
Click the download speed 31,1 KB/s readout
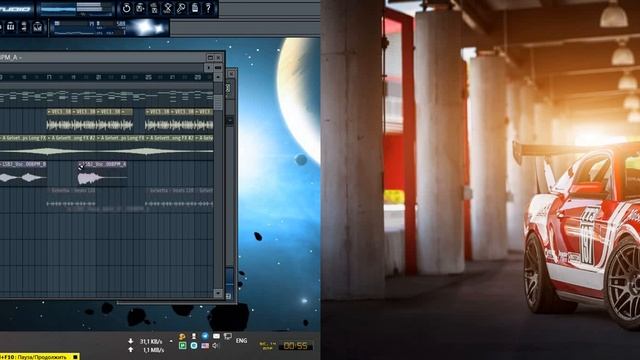pyautogui.click(x=151, y=341)
